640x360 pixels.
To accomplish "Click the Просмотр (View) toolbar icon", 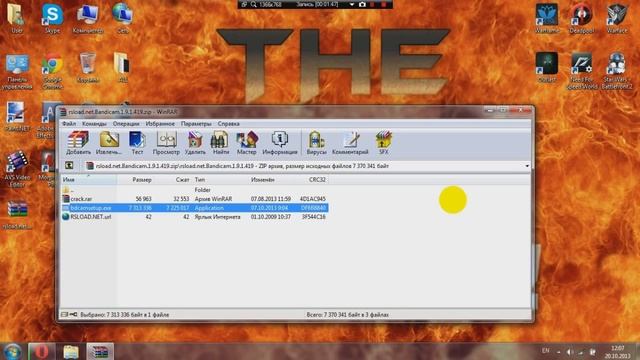I will click(x=166, y=143).
